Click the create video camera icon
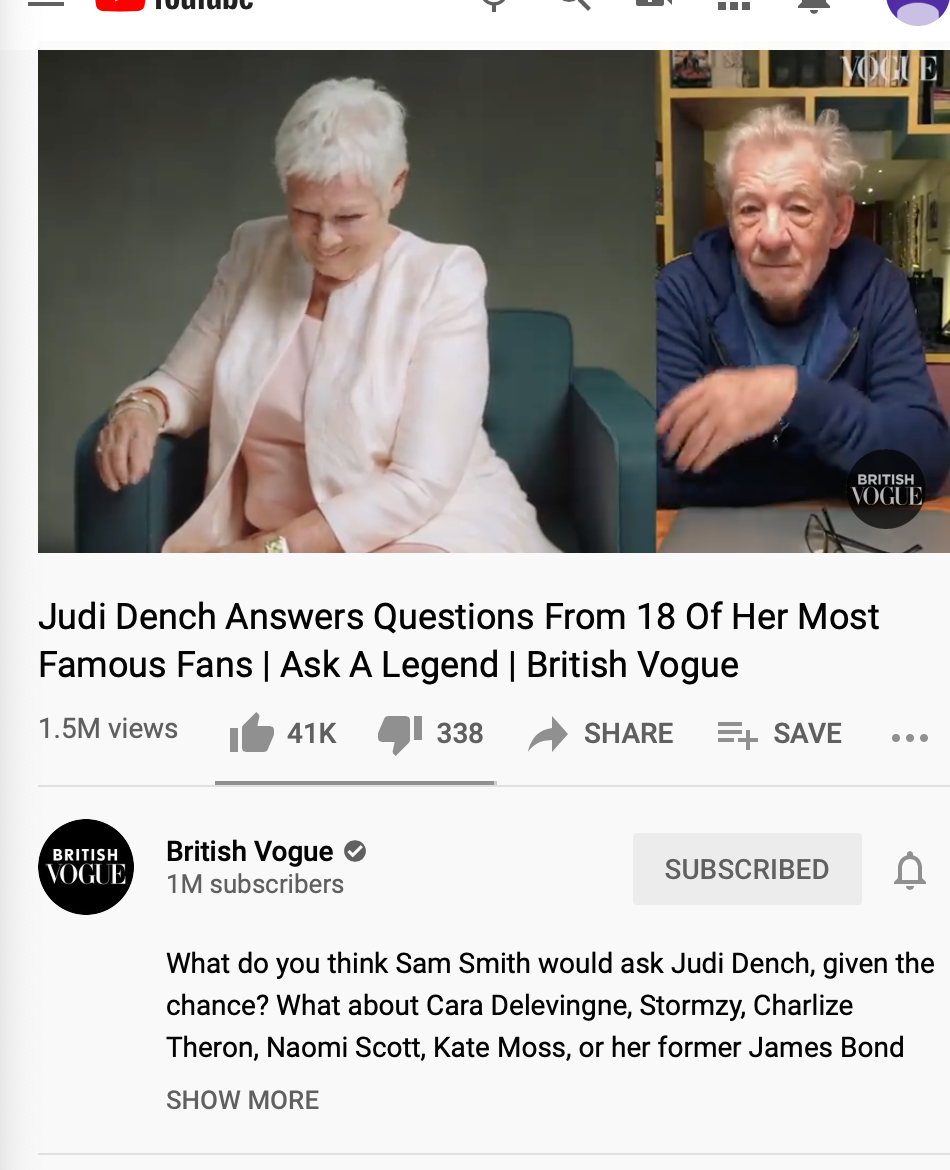950x1170 pixels. tap(654, 4)
